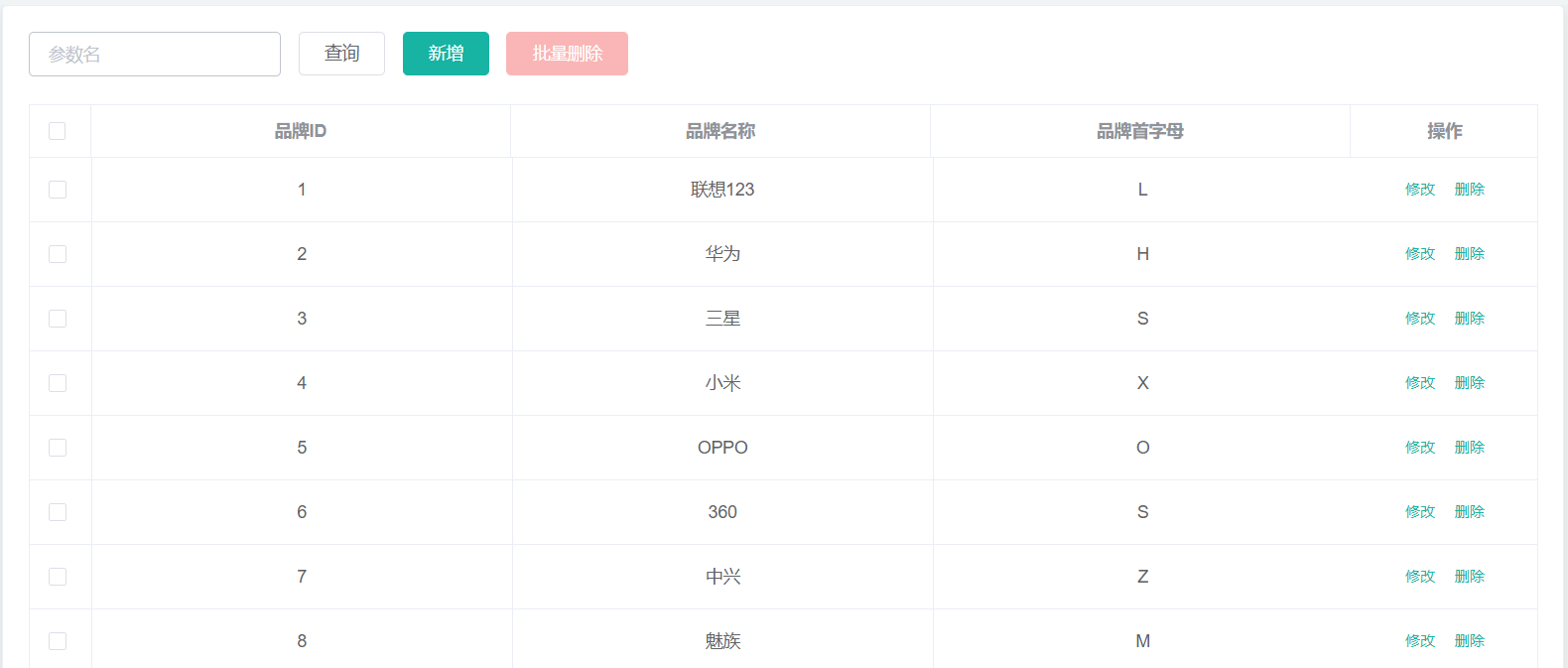Click 删除 for brand 三星
Viewport: 1568px width, 668px height.
pos(1470,319)
